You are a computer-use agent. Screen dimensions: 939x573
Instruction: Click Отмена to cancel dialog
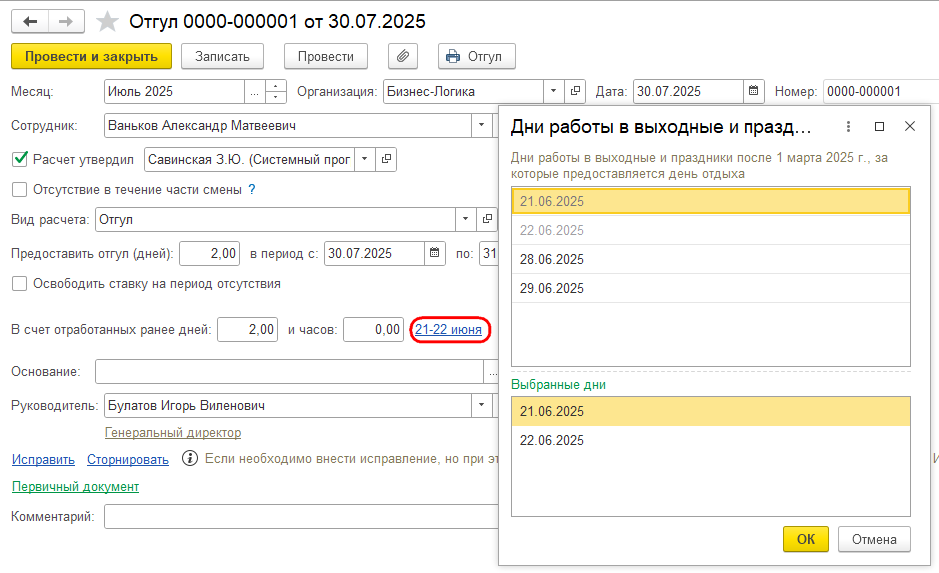tap(874, 539)
